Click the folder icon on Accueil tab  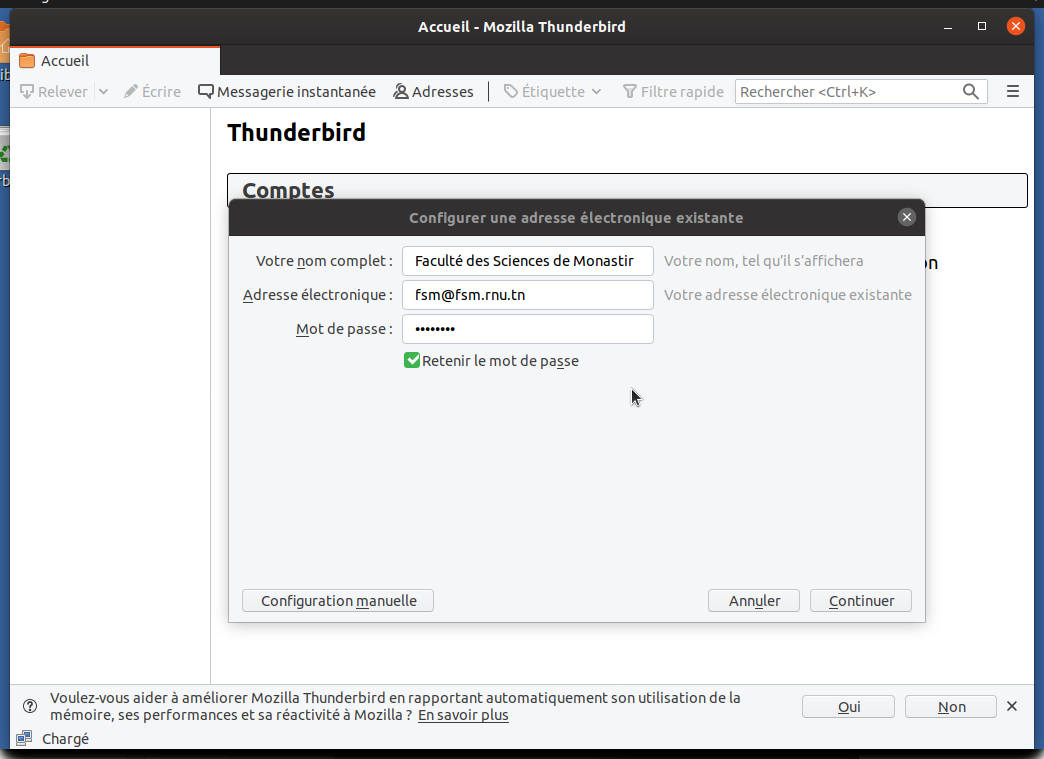pyautogui.click(x=27, y=61)
